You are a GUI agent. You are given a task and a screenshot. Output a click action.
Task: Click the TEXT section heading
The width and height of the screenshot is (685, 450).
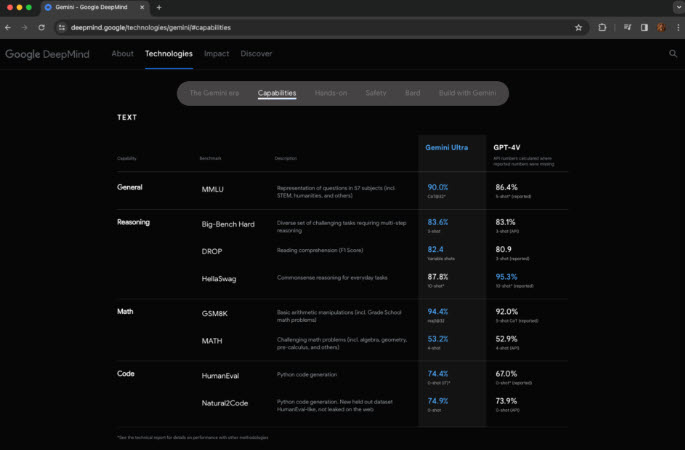(127, 118)
